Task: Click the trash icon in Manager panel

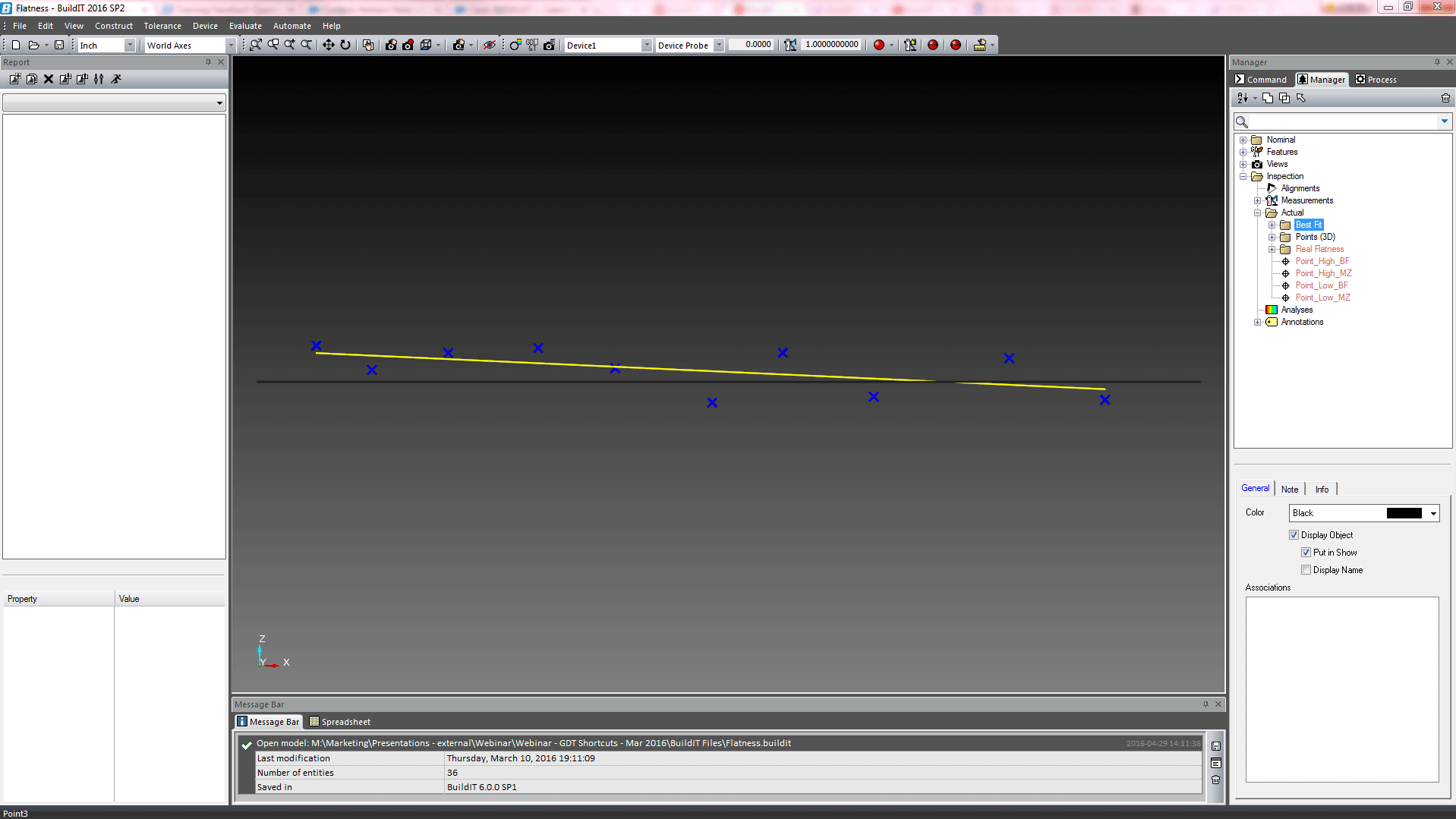Action: [x=1445, y=98]
